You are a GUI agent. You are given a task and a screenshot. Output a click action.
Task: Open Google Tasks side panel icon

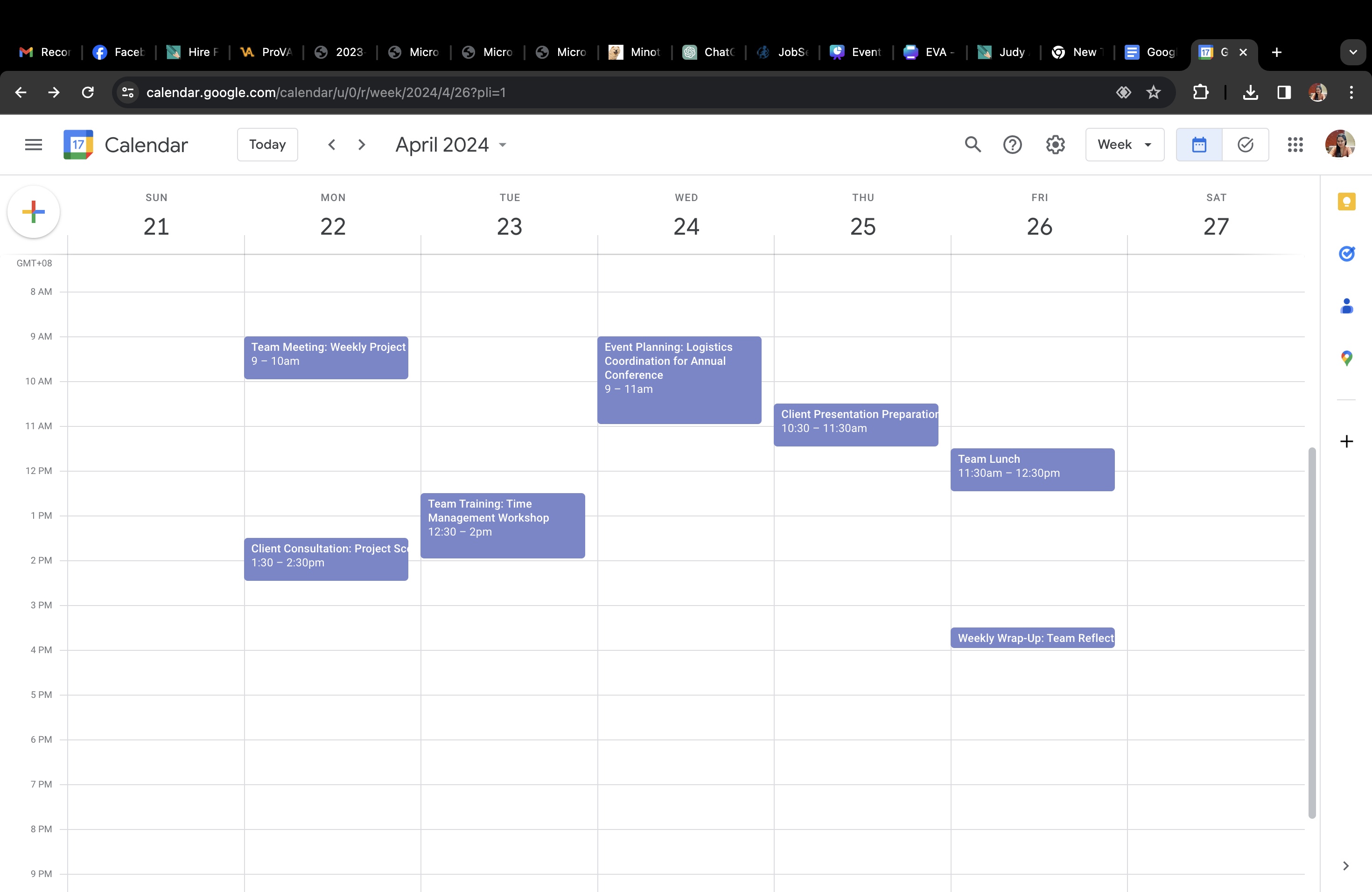click(x=1346, y=253)
